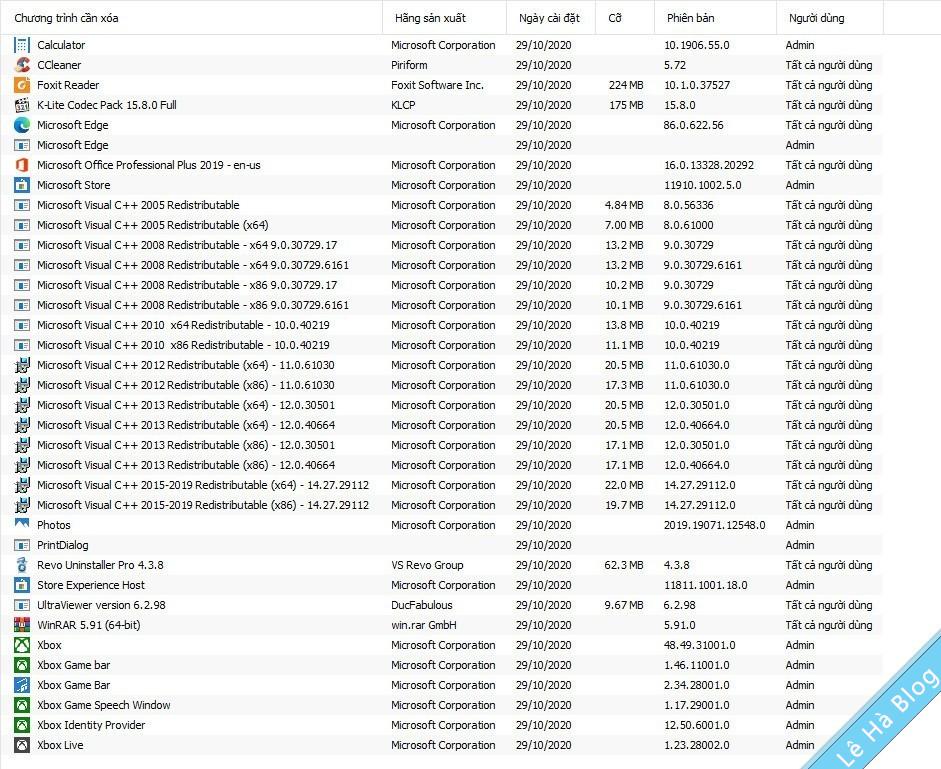Click the Xbox app icon
The image size is (941, 769).
pos(22,645)
